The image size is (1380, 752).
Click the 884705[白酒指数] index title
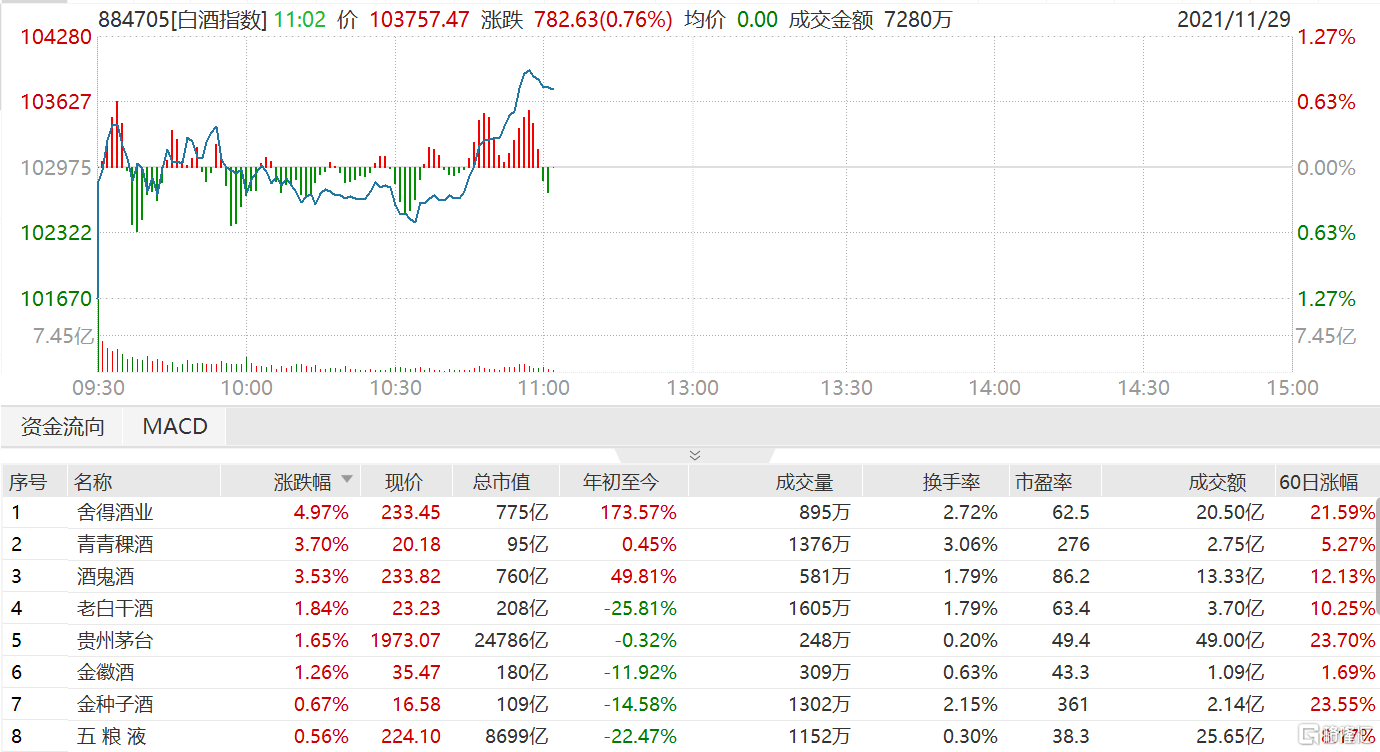point(182,19)
